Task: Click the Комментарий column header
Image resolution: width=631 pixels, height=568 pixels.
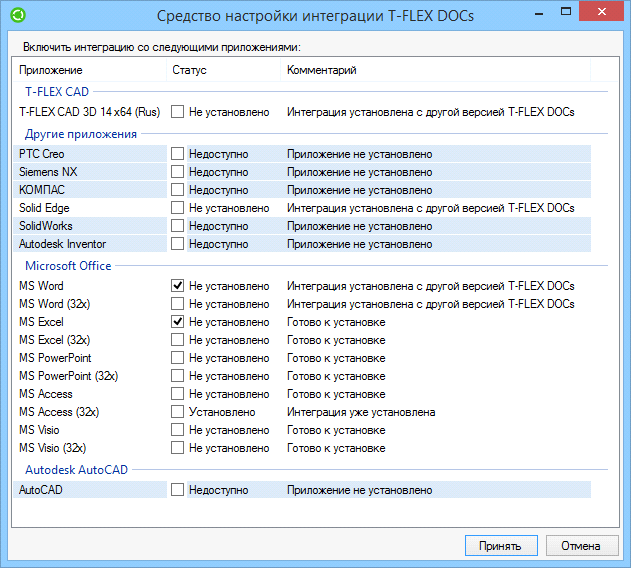Action: (x=435, y=71)
